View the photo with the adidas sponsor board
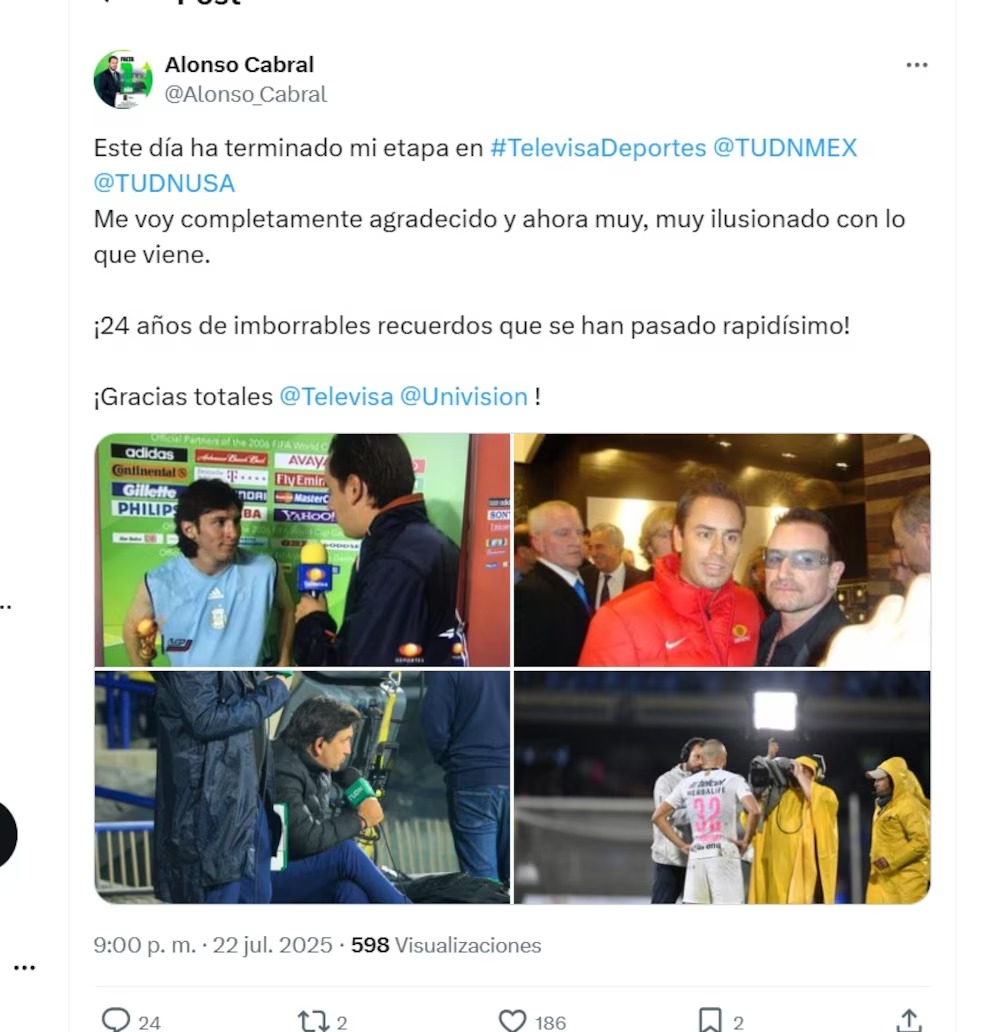This screenshot has height=1032, width=992. coord(302,550)
